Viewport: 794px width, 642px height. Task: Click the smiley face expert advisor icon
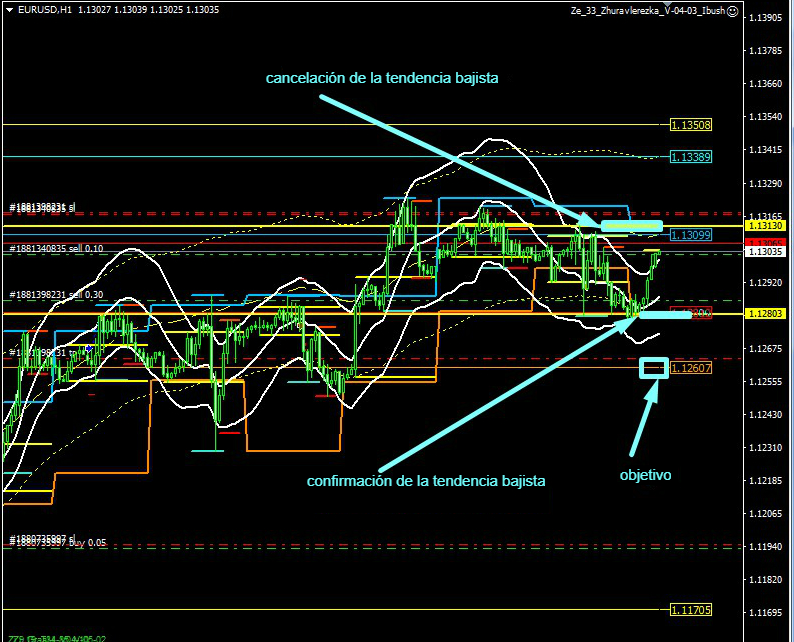(733, 11)
